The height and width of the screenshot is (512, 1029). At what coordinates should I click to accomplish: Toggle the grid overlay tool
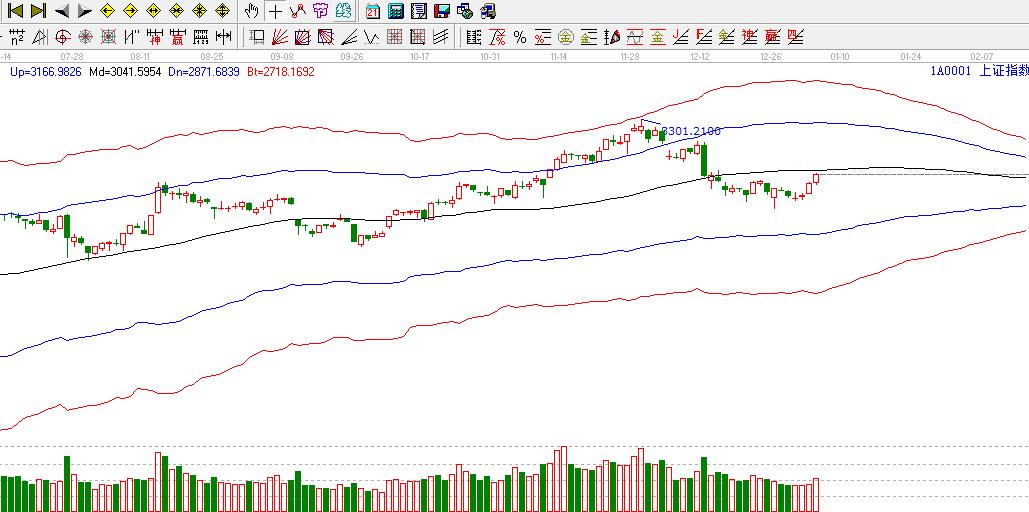394,37
